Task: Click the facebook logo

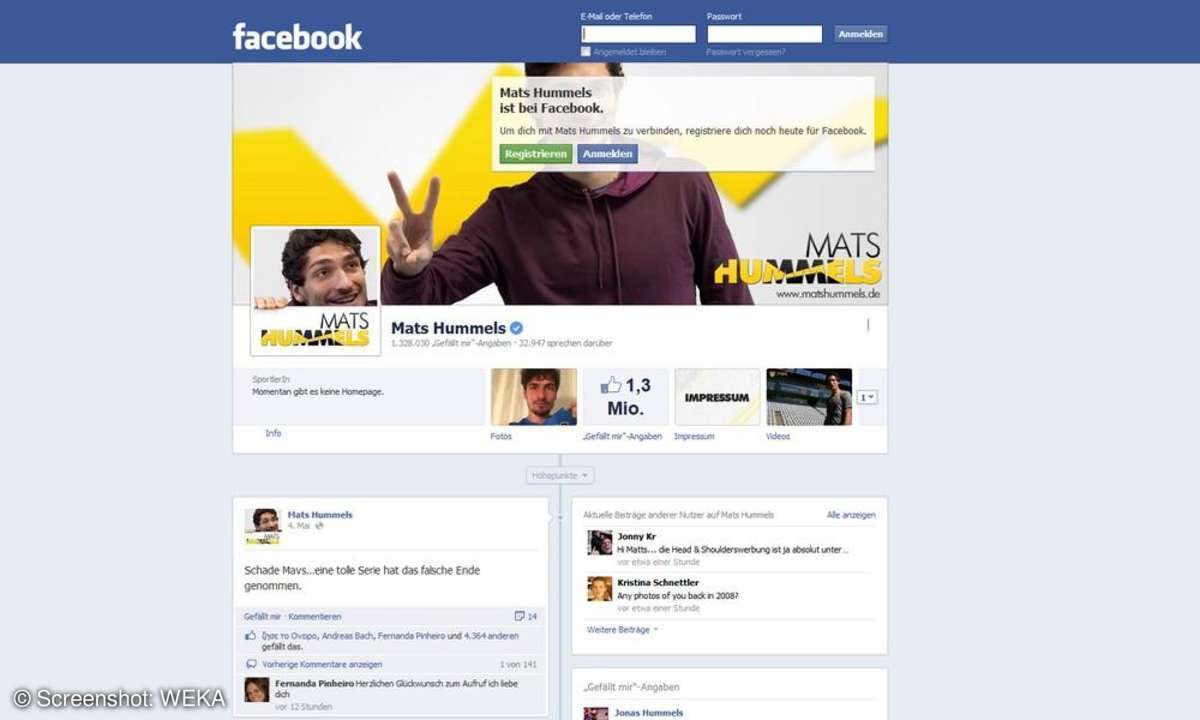Action: pos(297,36)
